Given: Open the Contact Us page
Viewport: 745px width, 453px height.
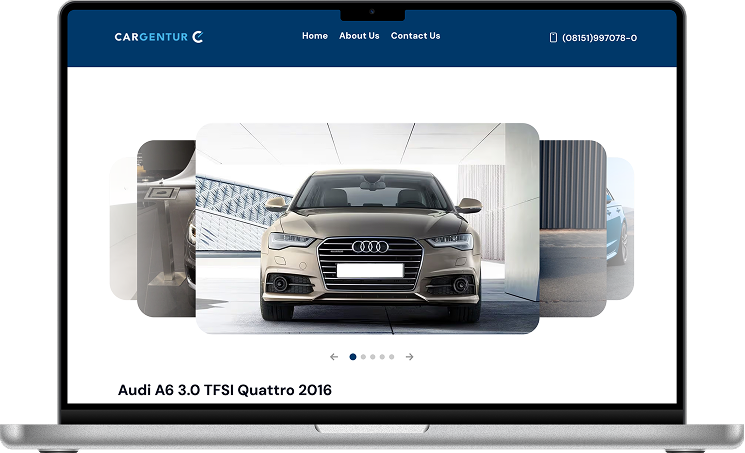Looking at the screenshot, I should point(415,36).
